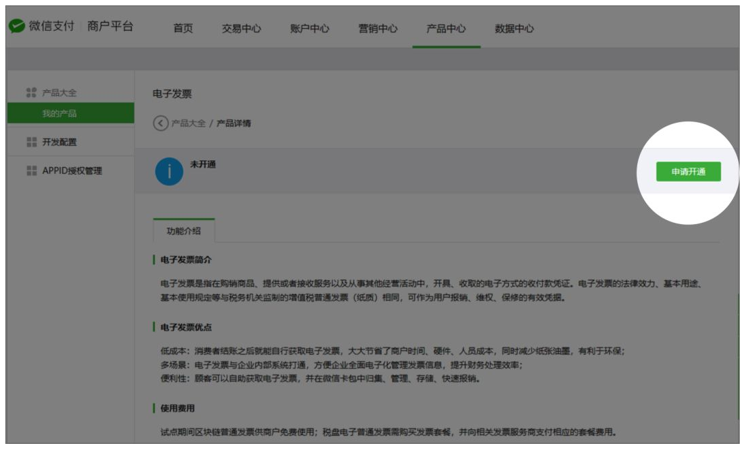Click the 开发配置 grid icon
Image resolution: width=744 pixels, height=449 pixels.
(31, 142)
